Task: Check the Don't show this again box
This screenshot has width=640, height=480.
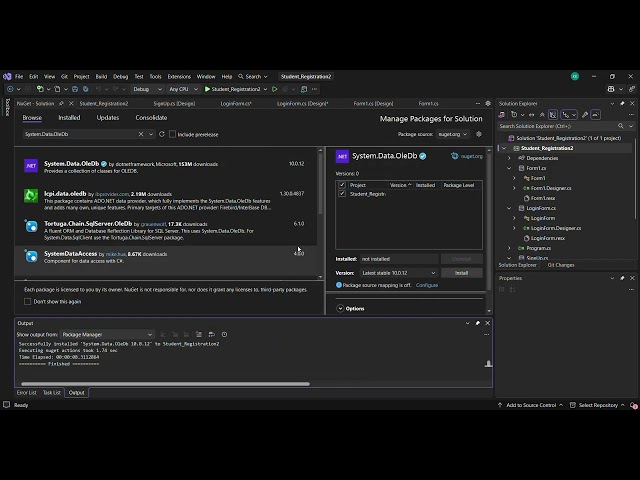Action: pos(27,301)
